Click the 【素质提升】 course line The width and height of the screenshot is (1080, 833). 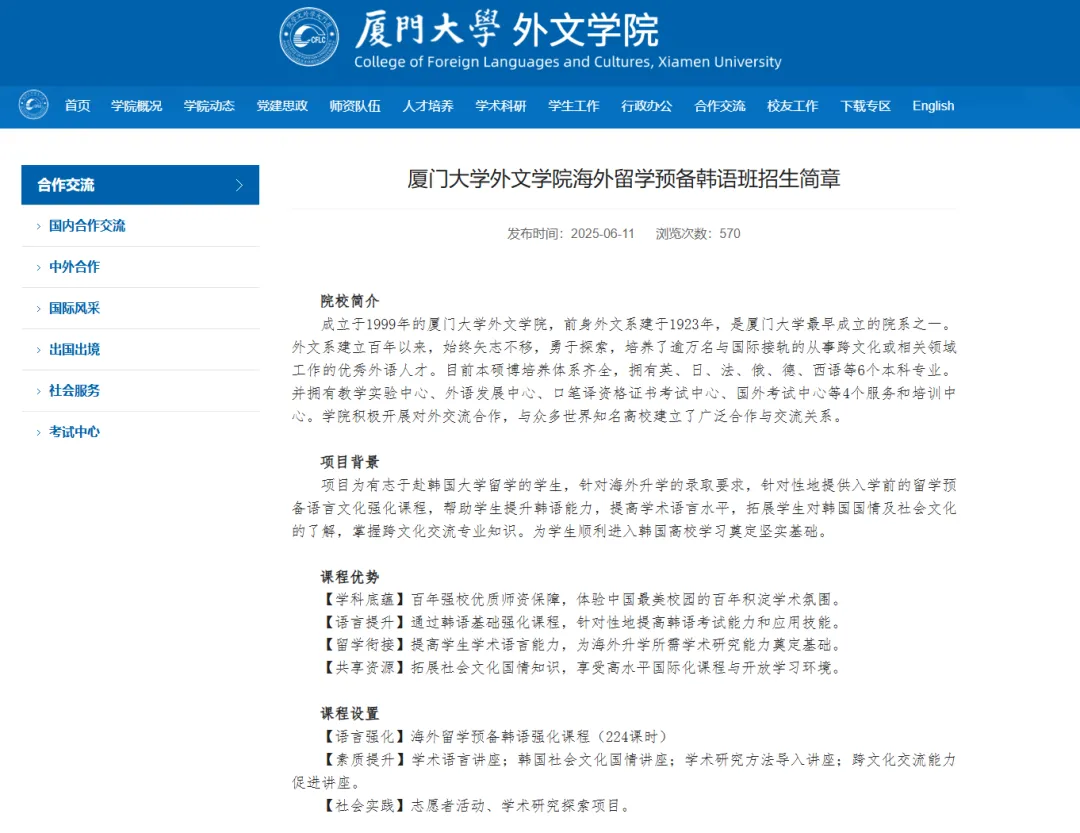click(624, 770)
